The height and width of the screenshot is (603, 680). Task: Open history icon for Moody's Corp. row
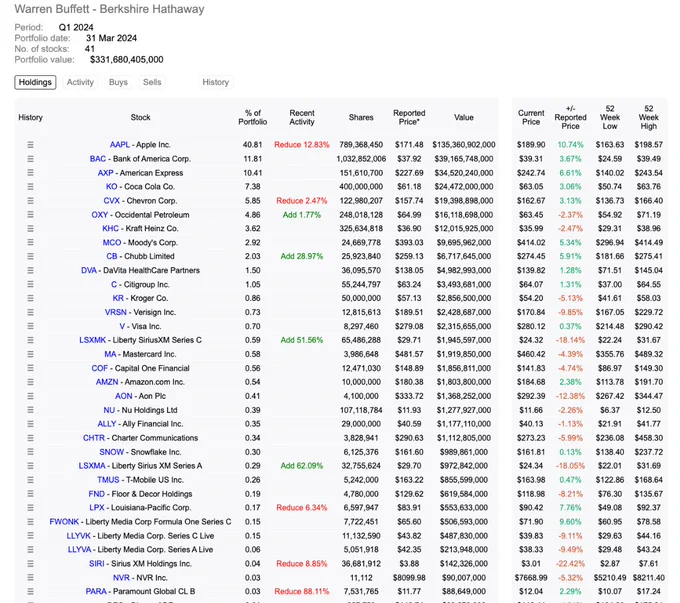coord(30,243)
